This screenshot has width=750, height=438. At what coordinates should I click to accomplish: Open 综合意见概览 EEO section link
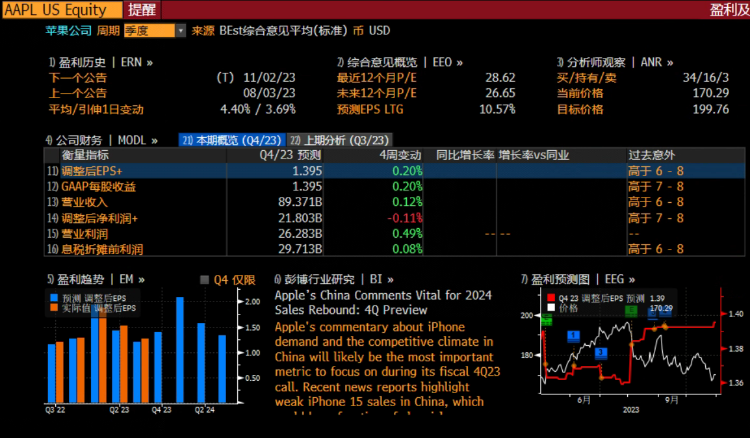pyautogui.click(x=400, y=62)
